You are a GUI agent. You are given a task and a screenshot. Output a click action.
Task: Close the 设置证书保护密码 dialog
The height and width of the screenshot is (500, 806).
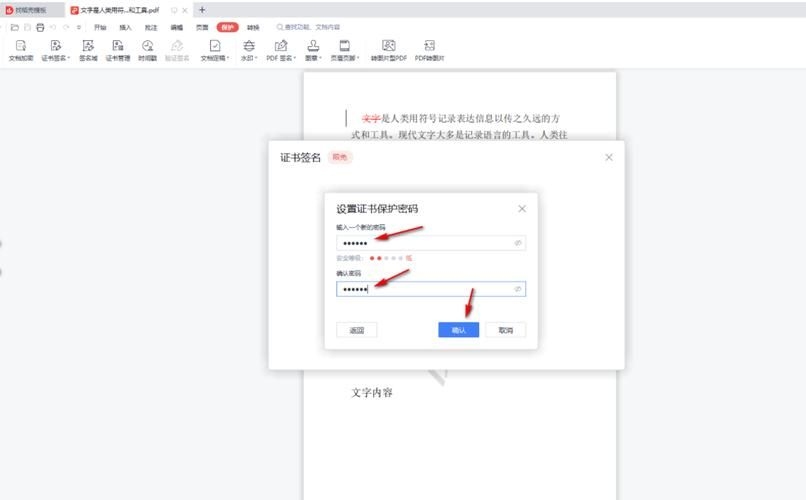tap(522, 209)
